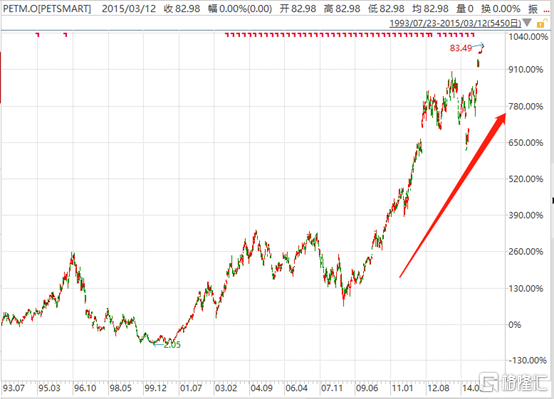Click the 130.00% axis label

tap(526, 289)
